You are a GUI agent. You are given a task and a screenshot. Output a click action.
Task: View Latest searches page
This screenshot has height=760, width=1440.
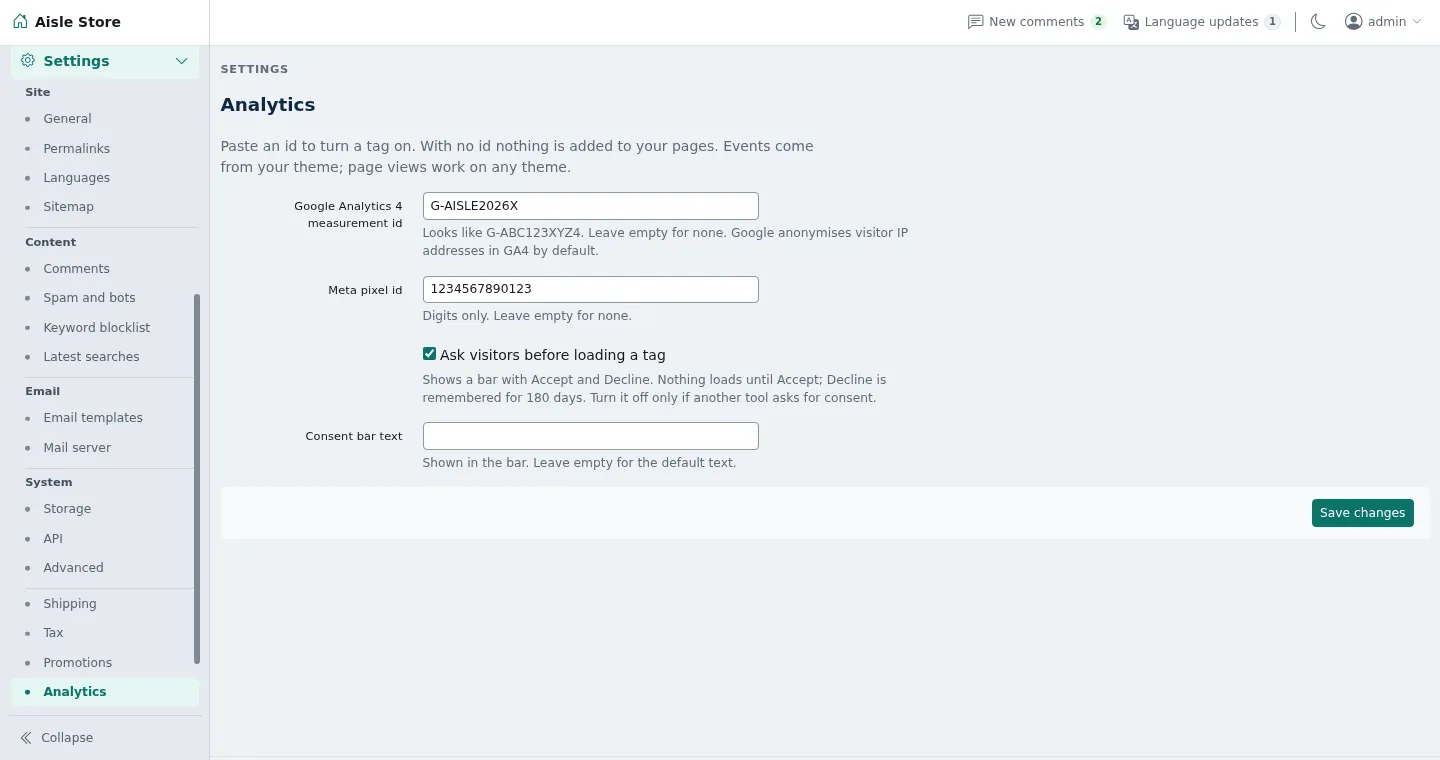(x=91, y=357)
